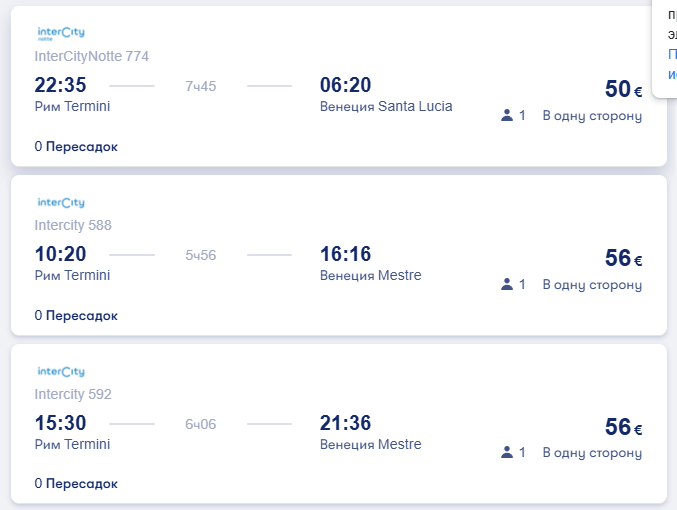Expand transfers info on the 22:35 train
This screenshot has width=677, height=510.
(76, 147)
